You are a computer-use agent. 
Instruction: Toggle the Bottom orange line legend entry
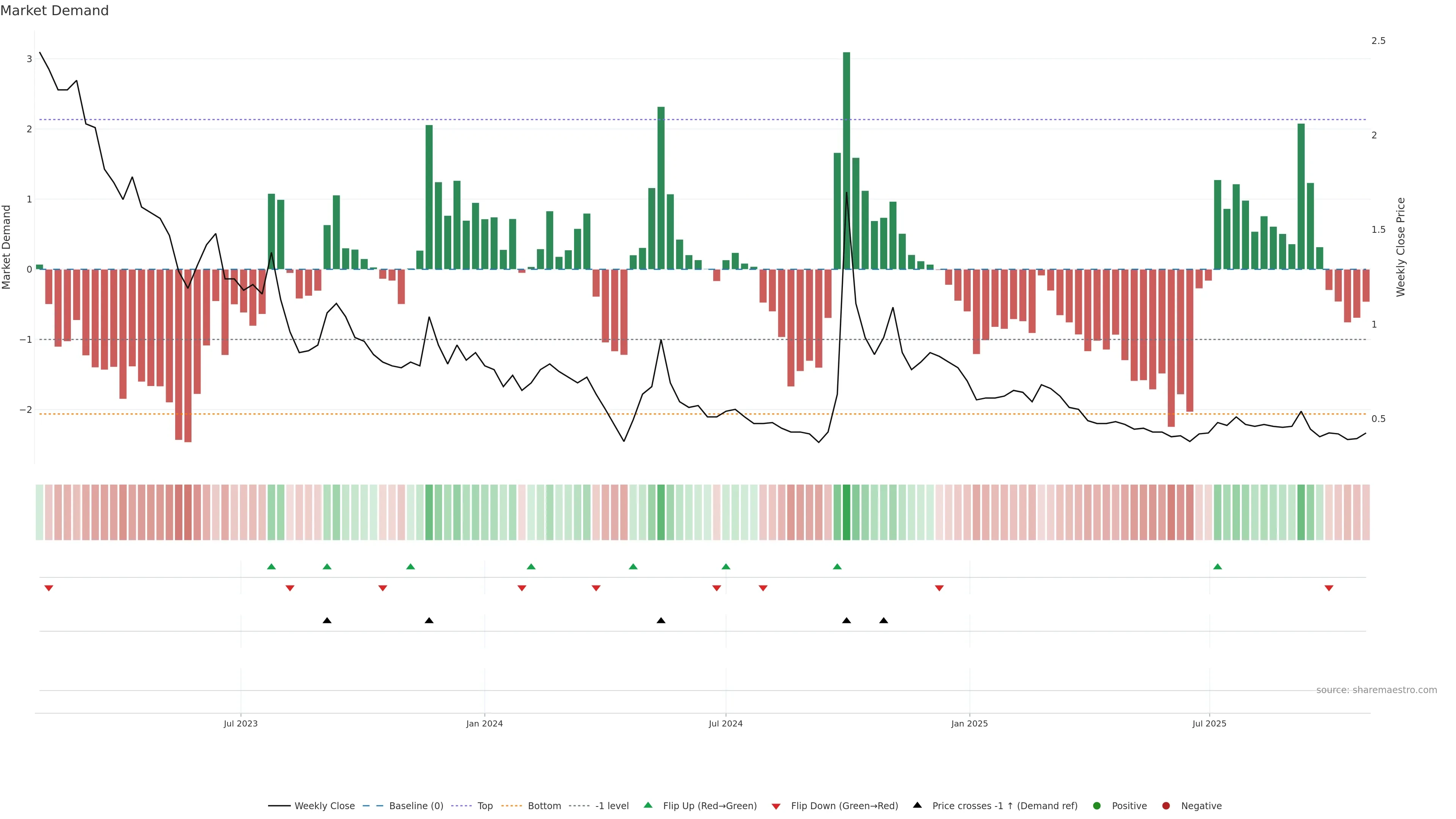544,805
